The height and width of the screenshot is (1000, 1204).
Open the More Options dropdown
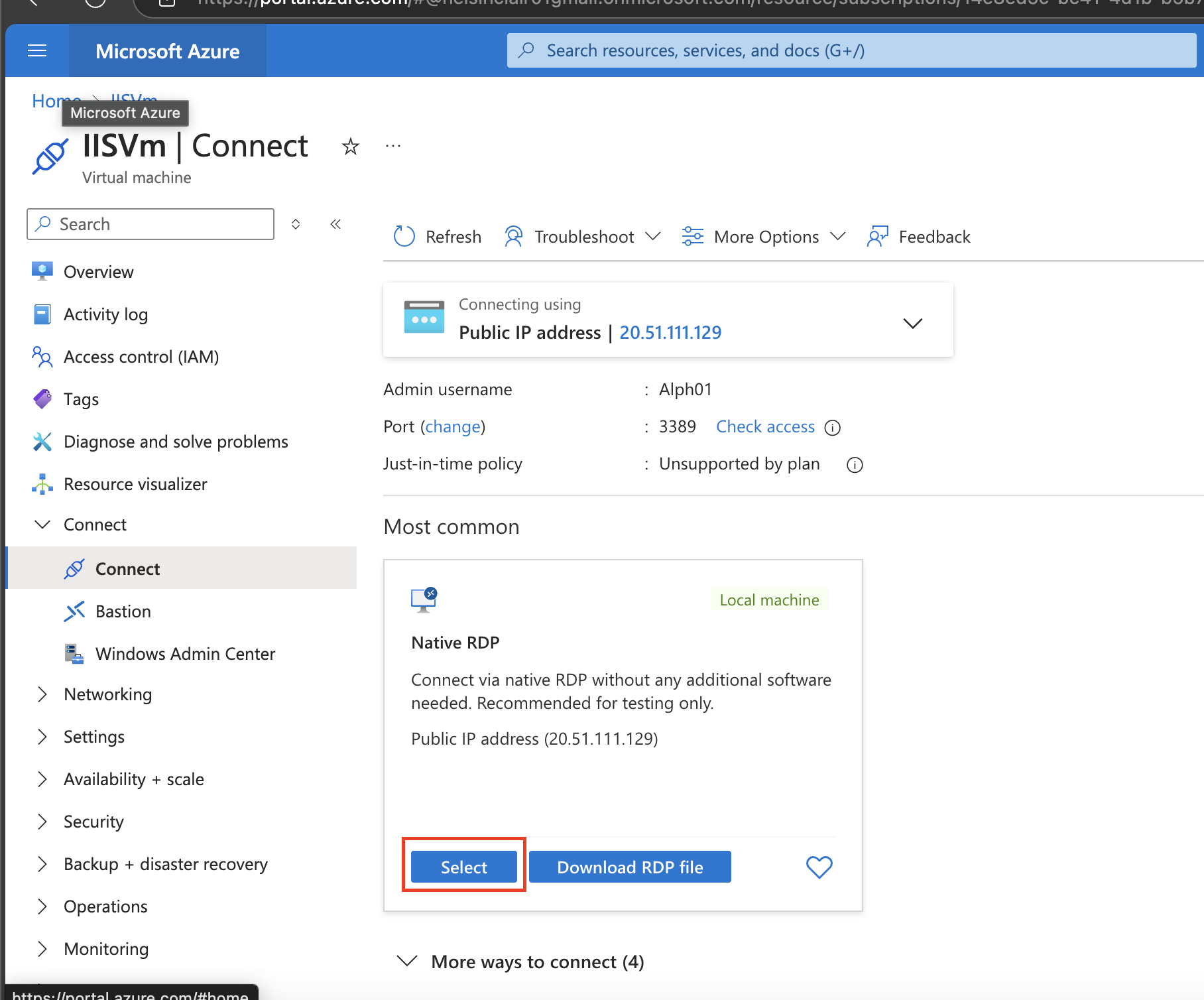pyautogui.click(x=764, y=237)
